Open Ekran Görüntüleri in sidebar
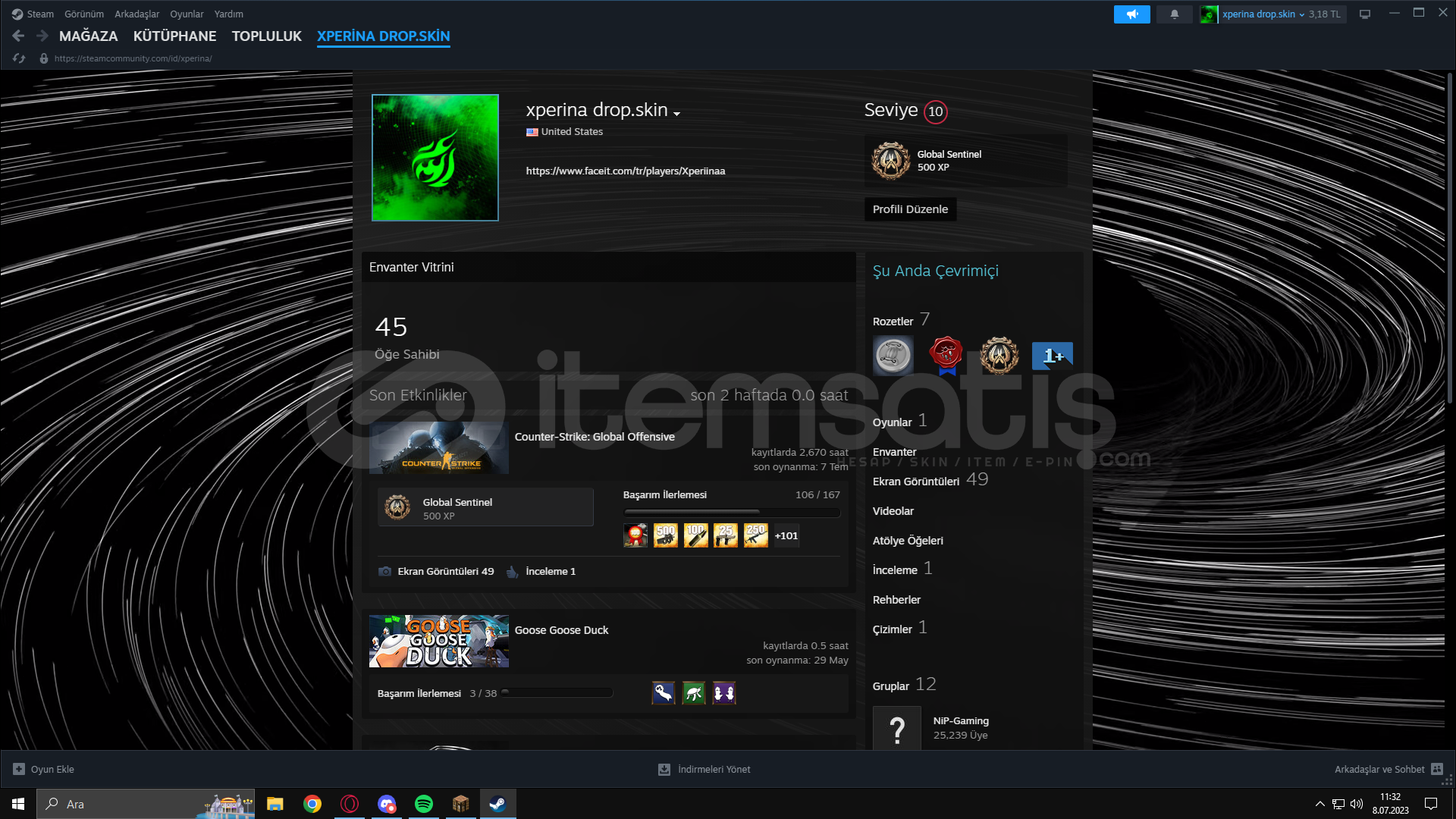Image resolution: width=1456 pixels, height=819 pixels. 915,482
